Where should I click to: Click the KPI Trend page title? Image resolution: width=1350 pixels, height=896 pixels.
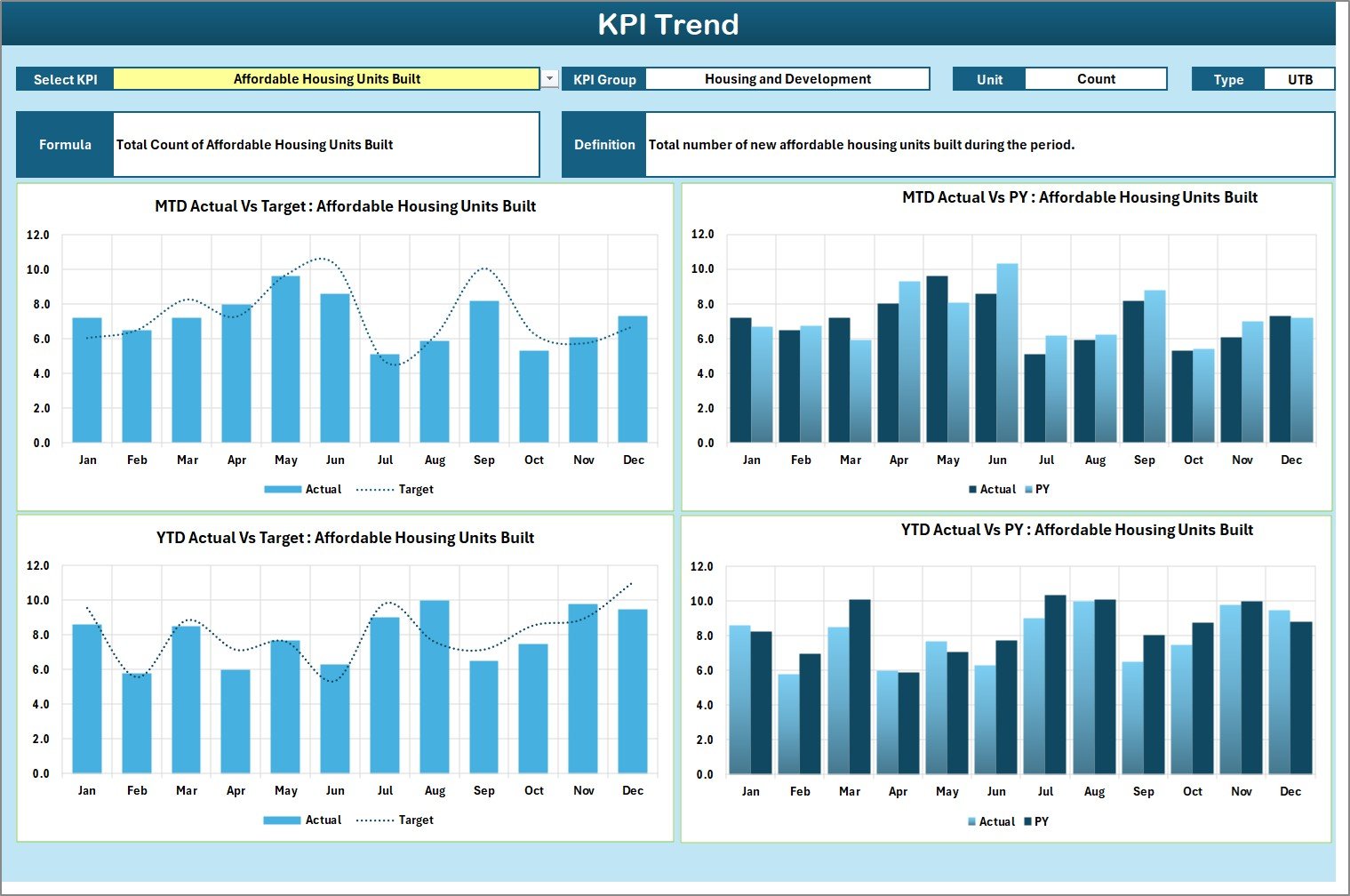pyautogui.click(x=671, y=24)
